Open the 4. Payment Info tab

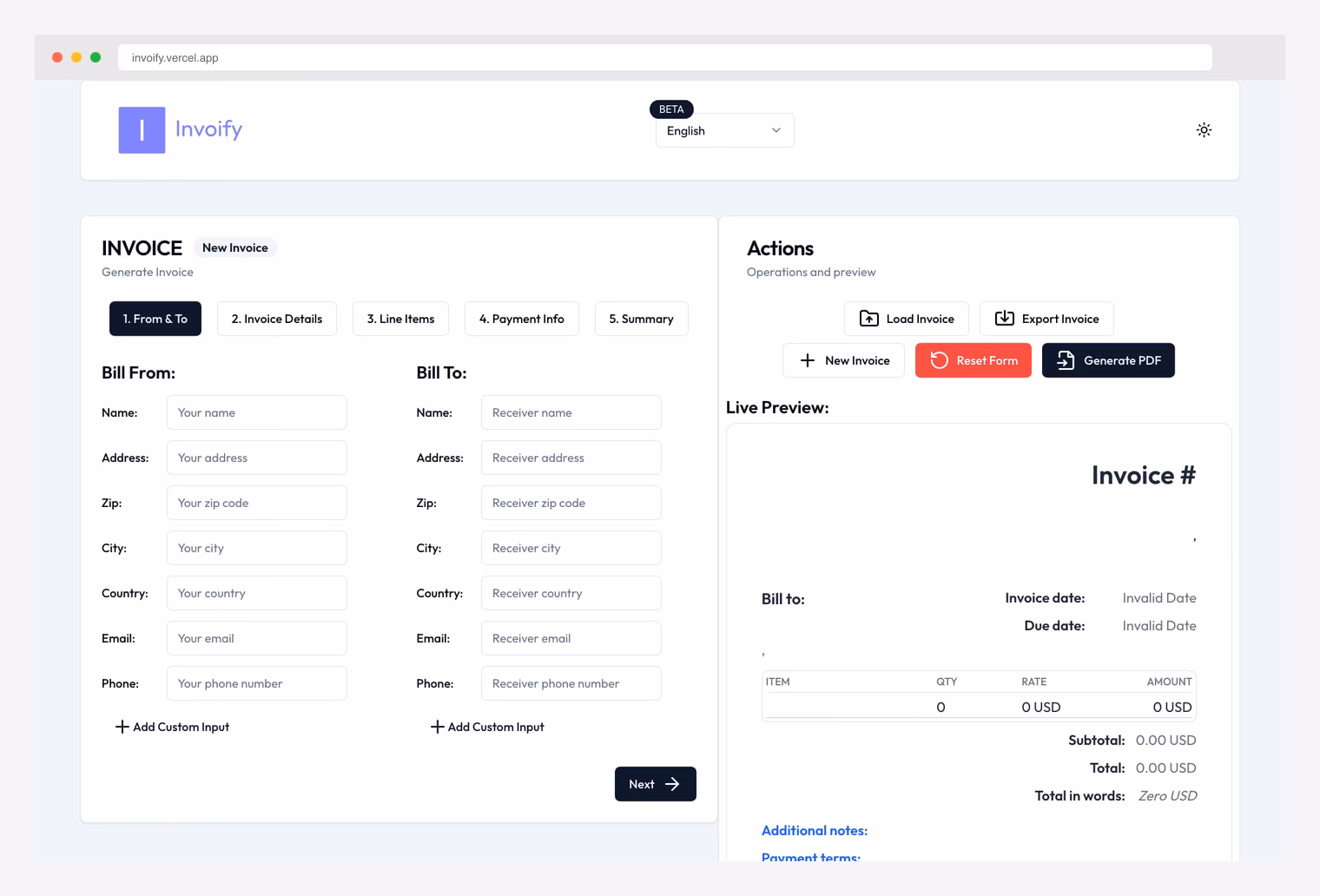pos(522,319)
